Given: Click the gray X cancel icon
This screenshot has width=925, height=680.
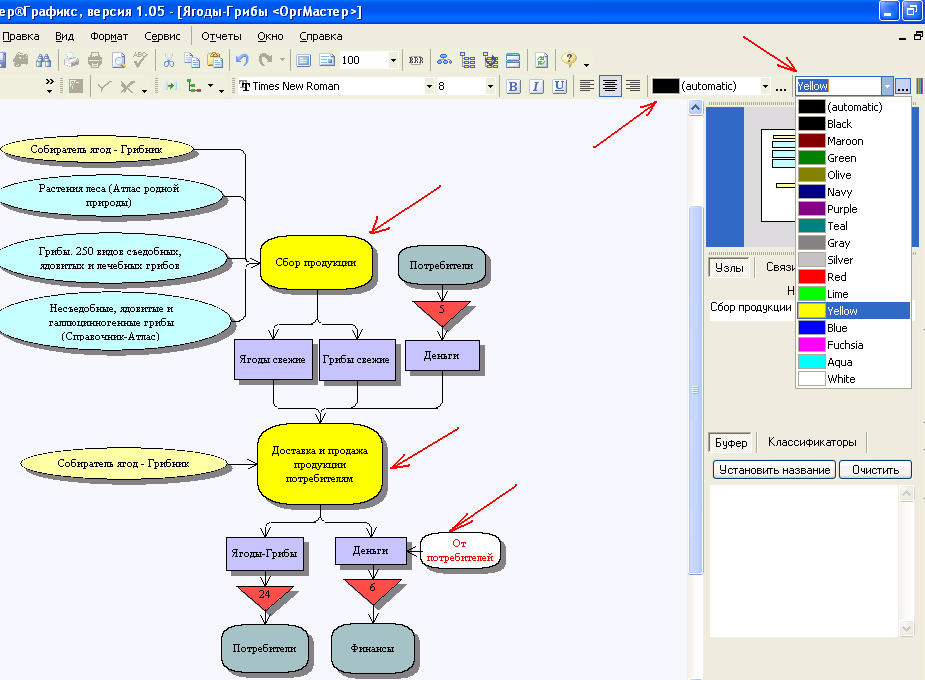Looking at the screenshot, I should [x=126, y=87].
